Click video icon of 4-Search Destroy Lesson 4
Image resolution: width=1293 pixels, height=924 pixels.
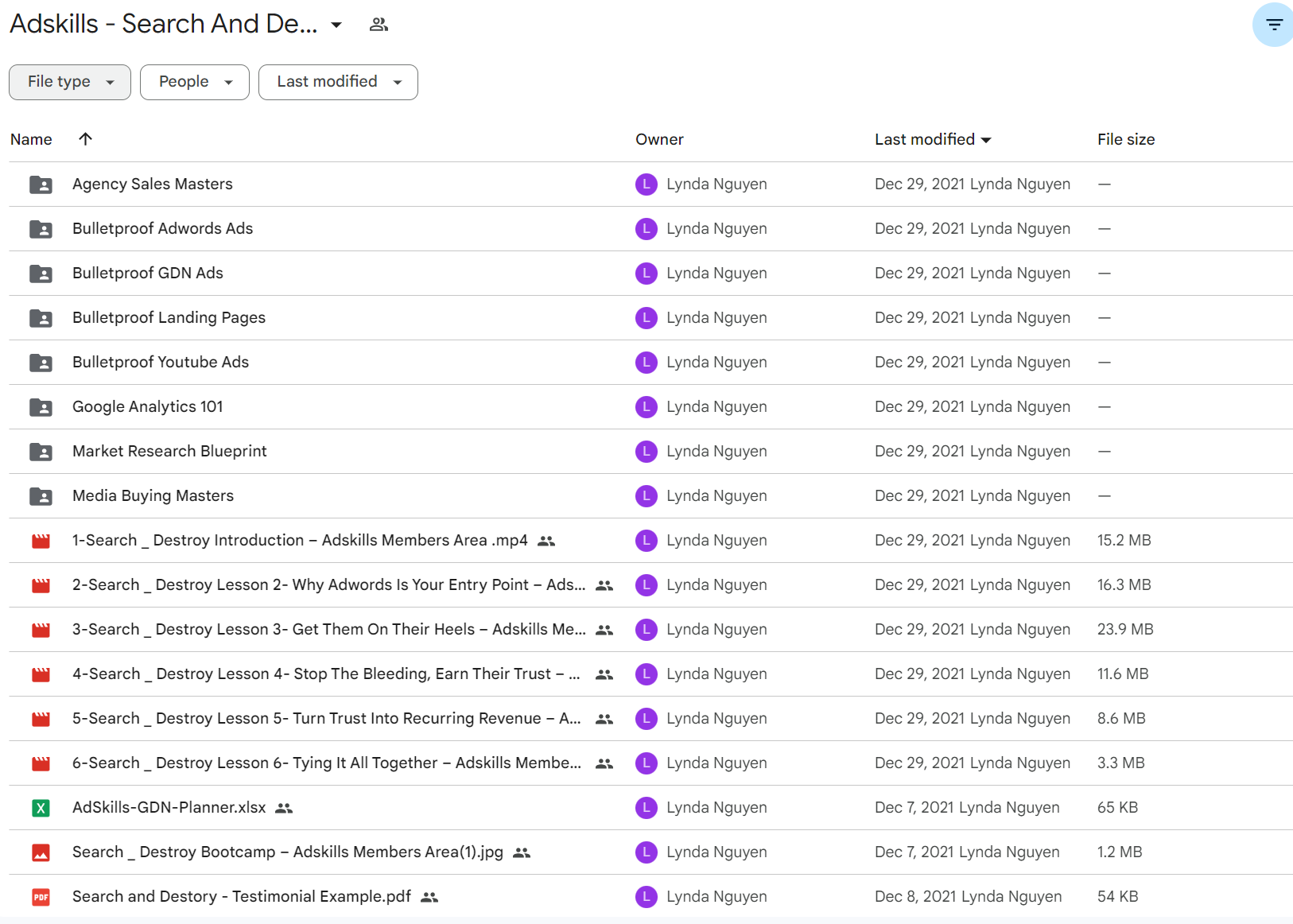pyautogui.click(x=41, y=674)
